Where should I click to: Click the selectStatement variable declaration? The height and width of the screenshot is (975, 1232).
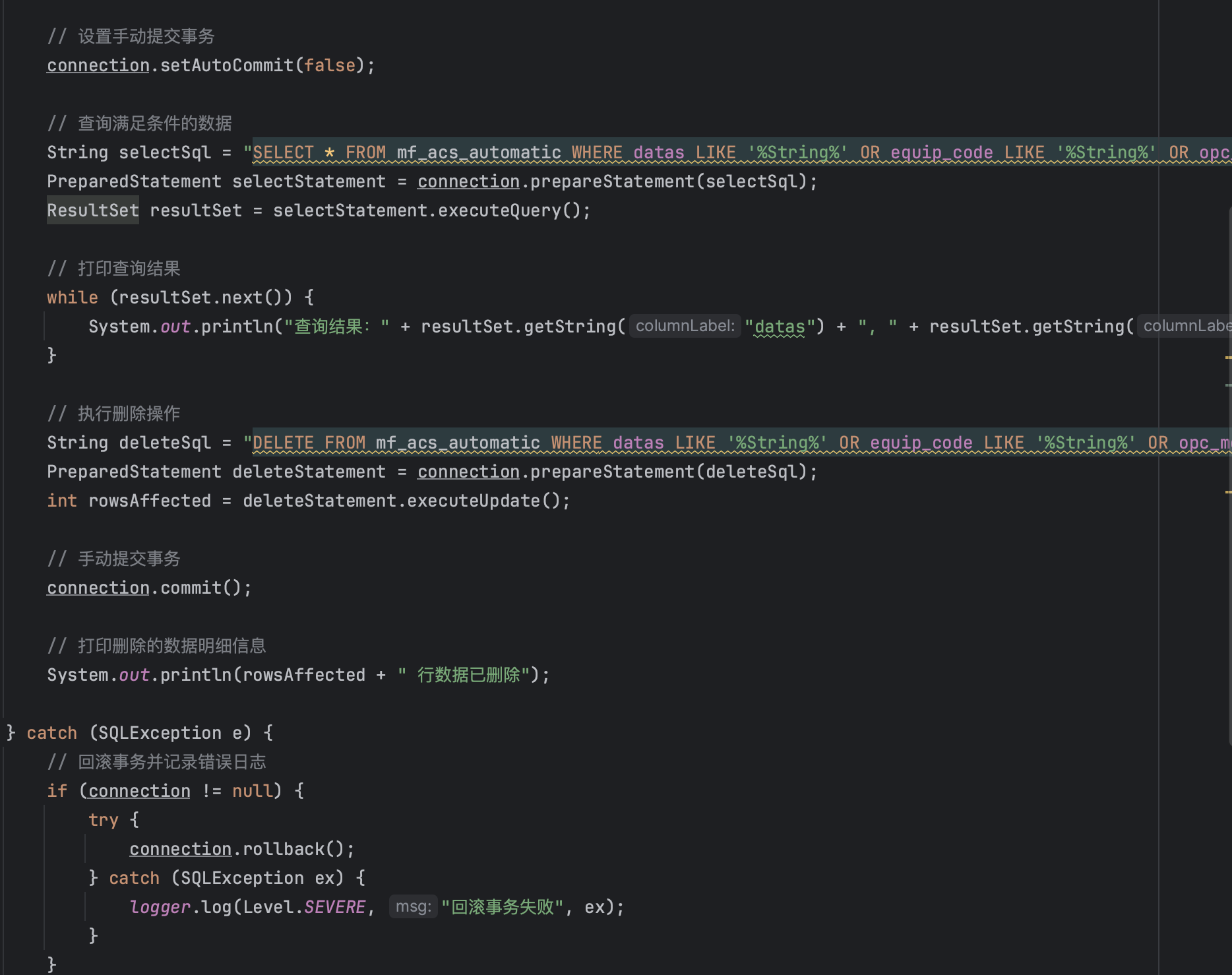click(x=309, y=181)
